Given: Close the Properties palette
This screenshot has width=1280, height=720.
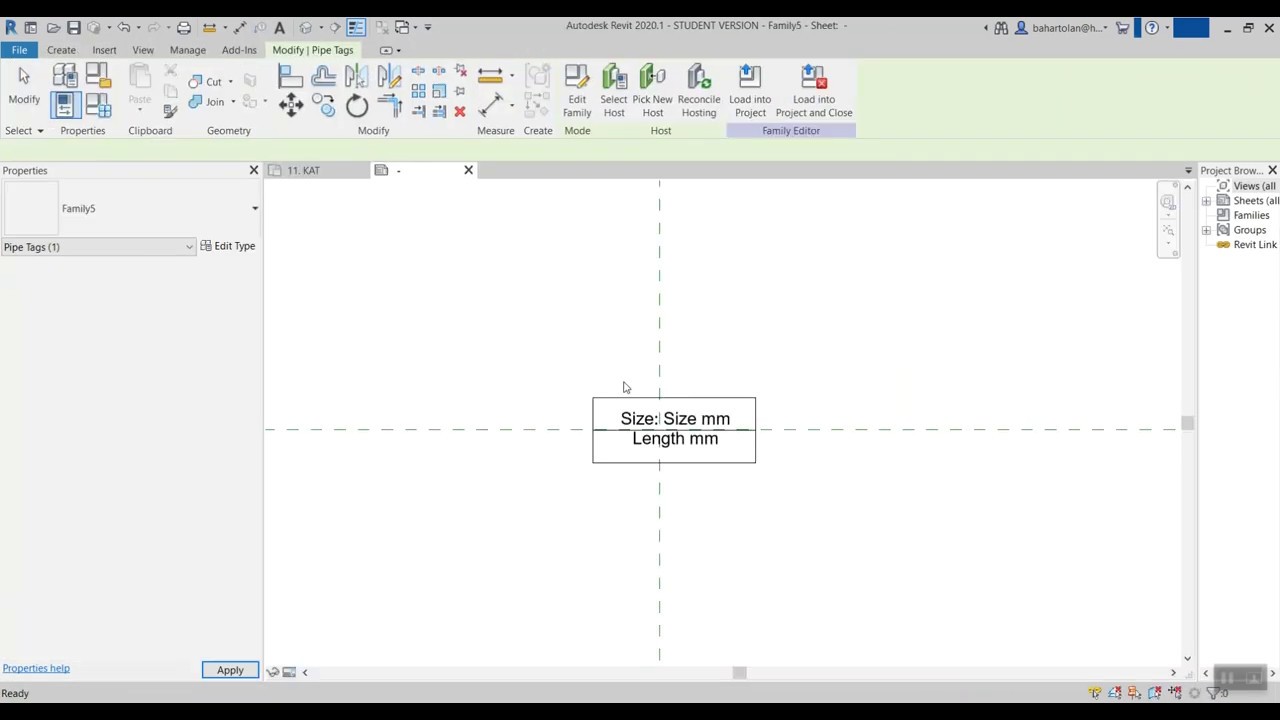Looking at the screenshot, I should point(254,170).
